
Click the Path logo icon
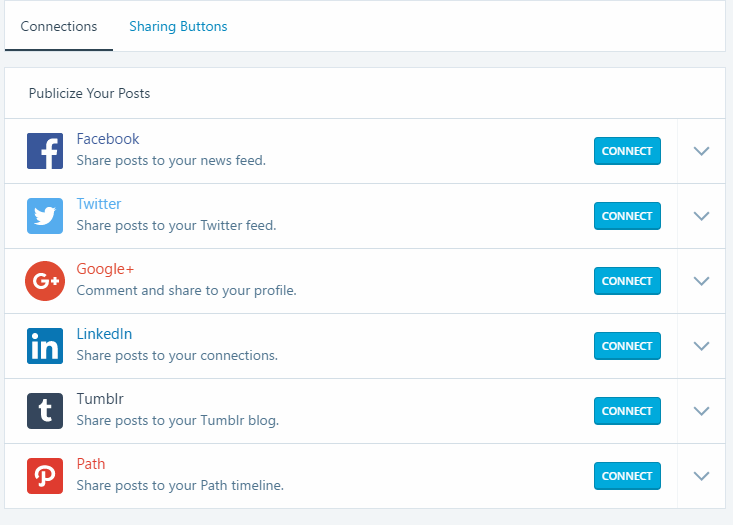point(45,476)
